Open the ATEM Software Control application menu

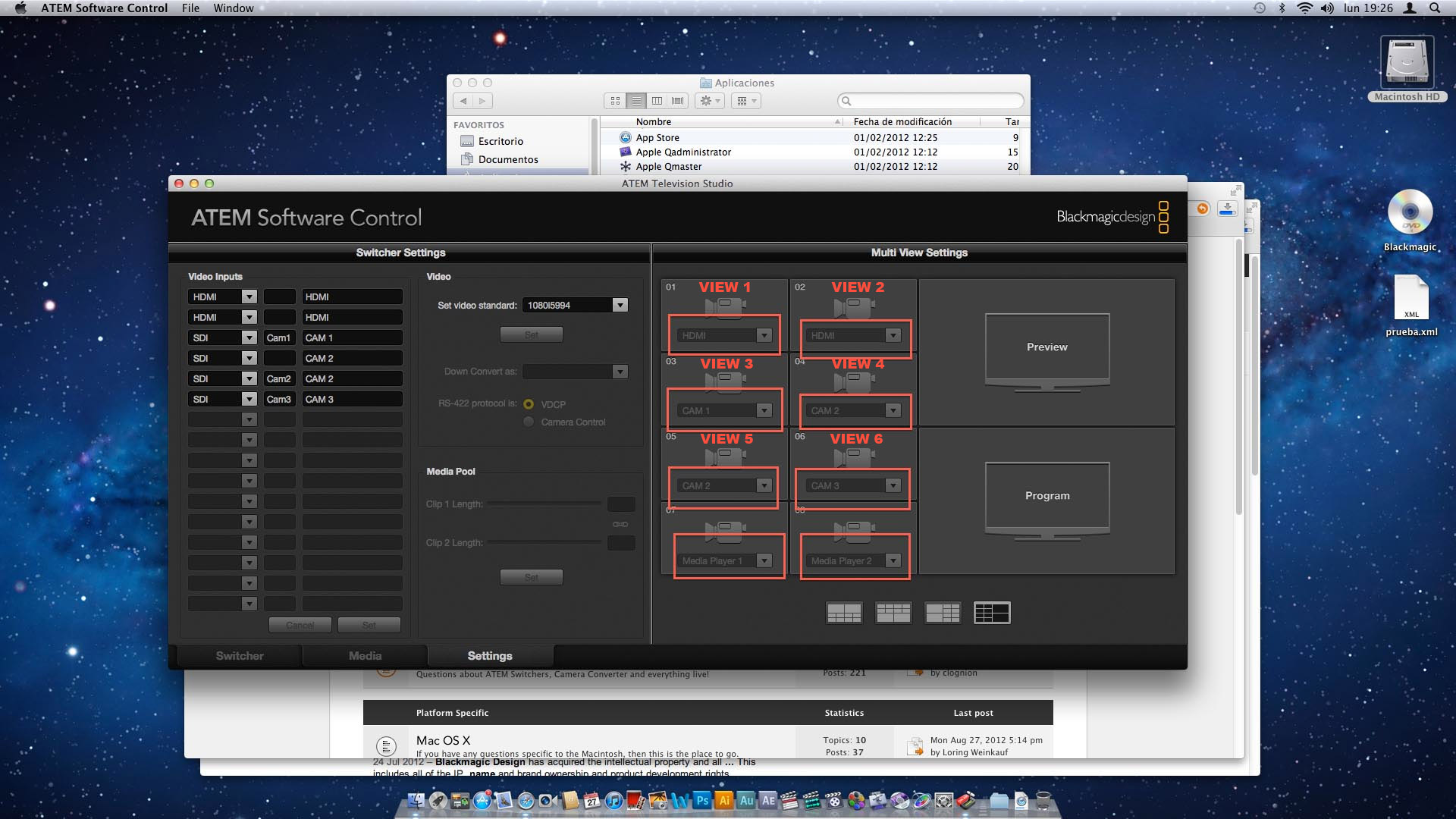[105, 8]
